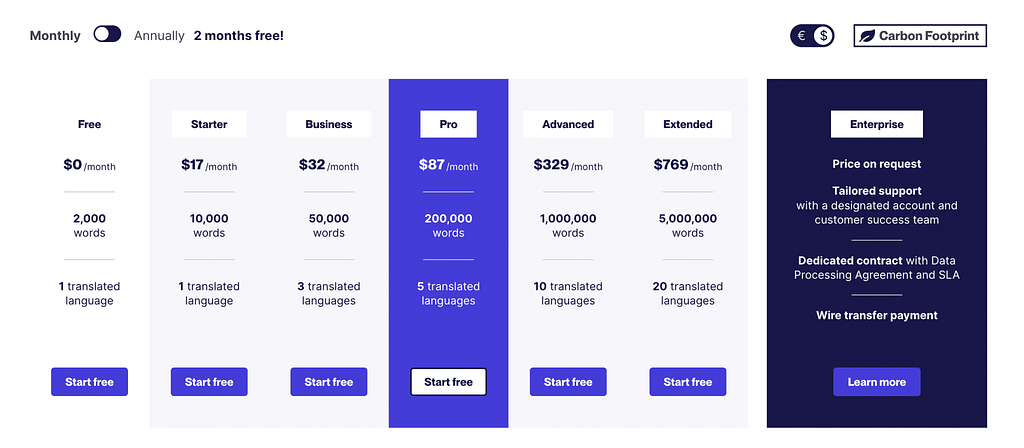The height and width of the screenshot is (448, 1024).
Task: Click the Carbon Footprint leaf icon
Action: [866, 36]
